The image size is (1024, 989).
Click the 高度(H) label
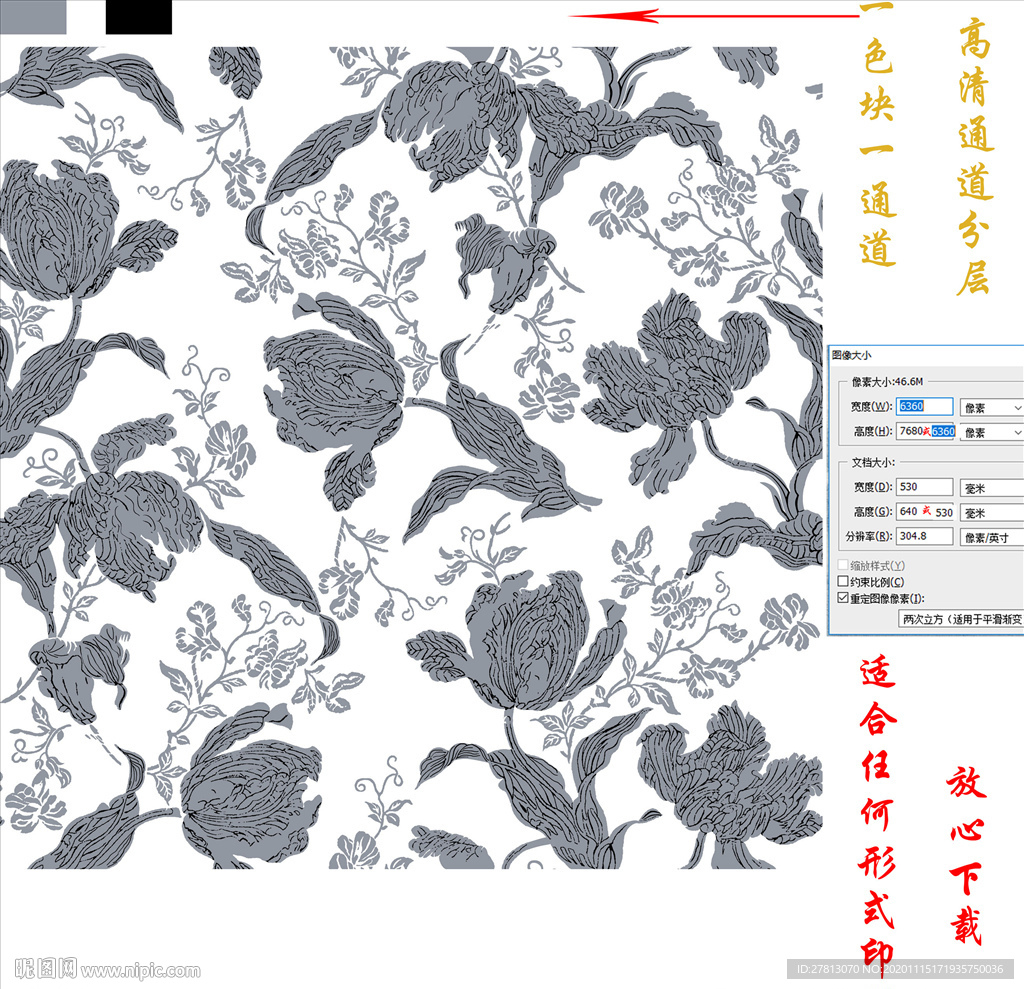[873, 431]
